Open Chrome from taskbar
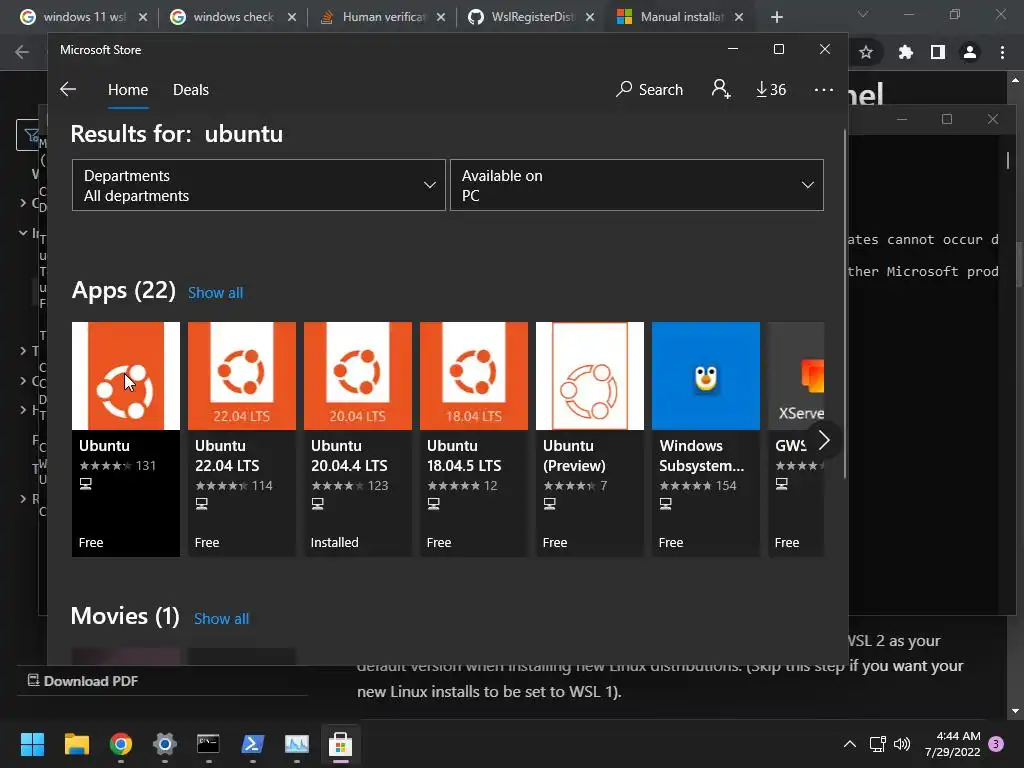Image resolution: width=1024 pixels, height=768 pixels. [x=121, y=744]
